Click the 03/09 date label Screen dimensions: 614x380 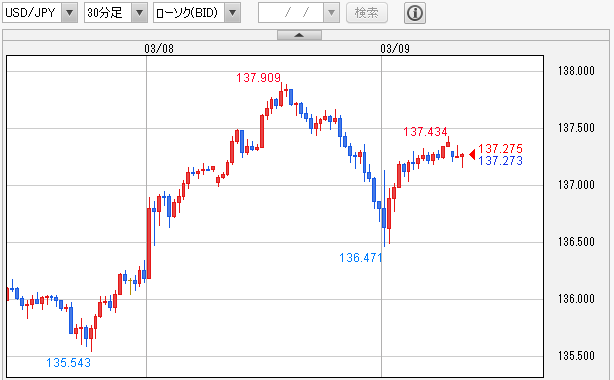(395, 49)
